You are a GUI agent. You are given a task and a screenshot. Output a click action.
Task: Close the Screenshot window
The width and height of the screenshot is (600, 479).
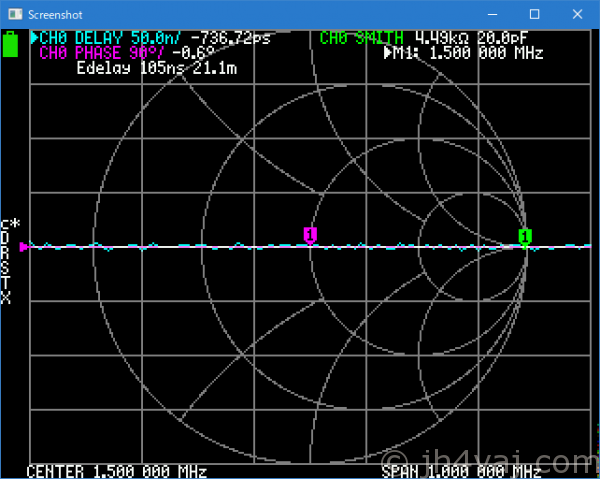(x=579, y=14)
